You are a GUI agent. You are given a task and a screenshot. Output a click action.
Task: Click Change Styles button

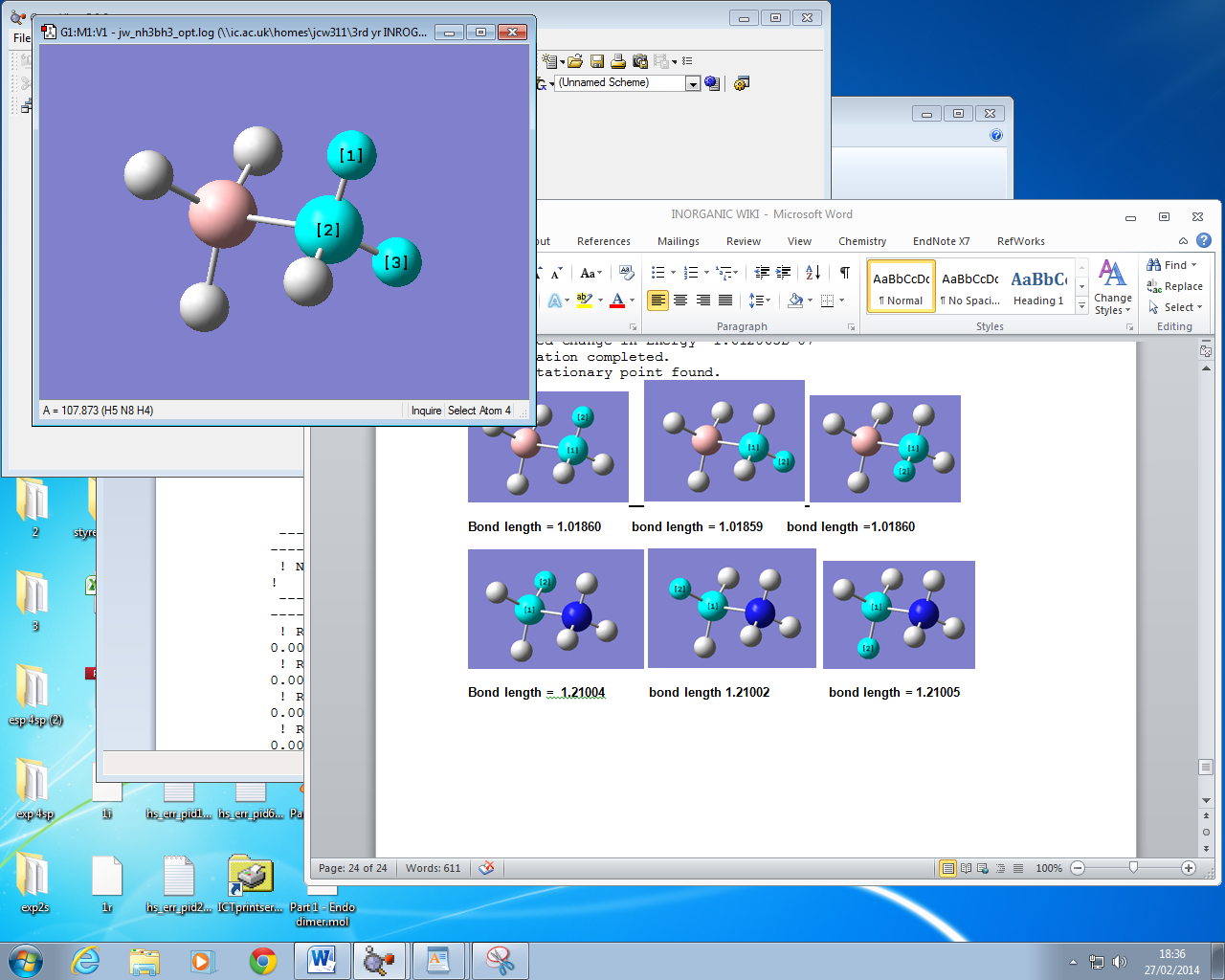[1112, 287]
